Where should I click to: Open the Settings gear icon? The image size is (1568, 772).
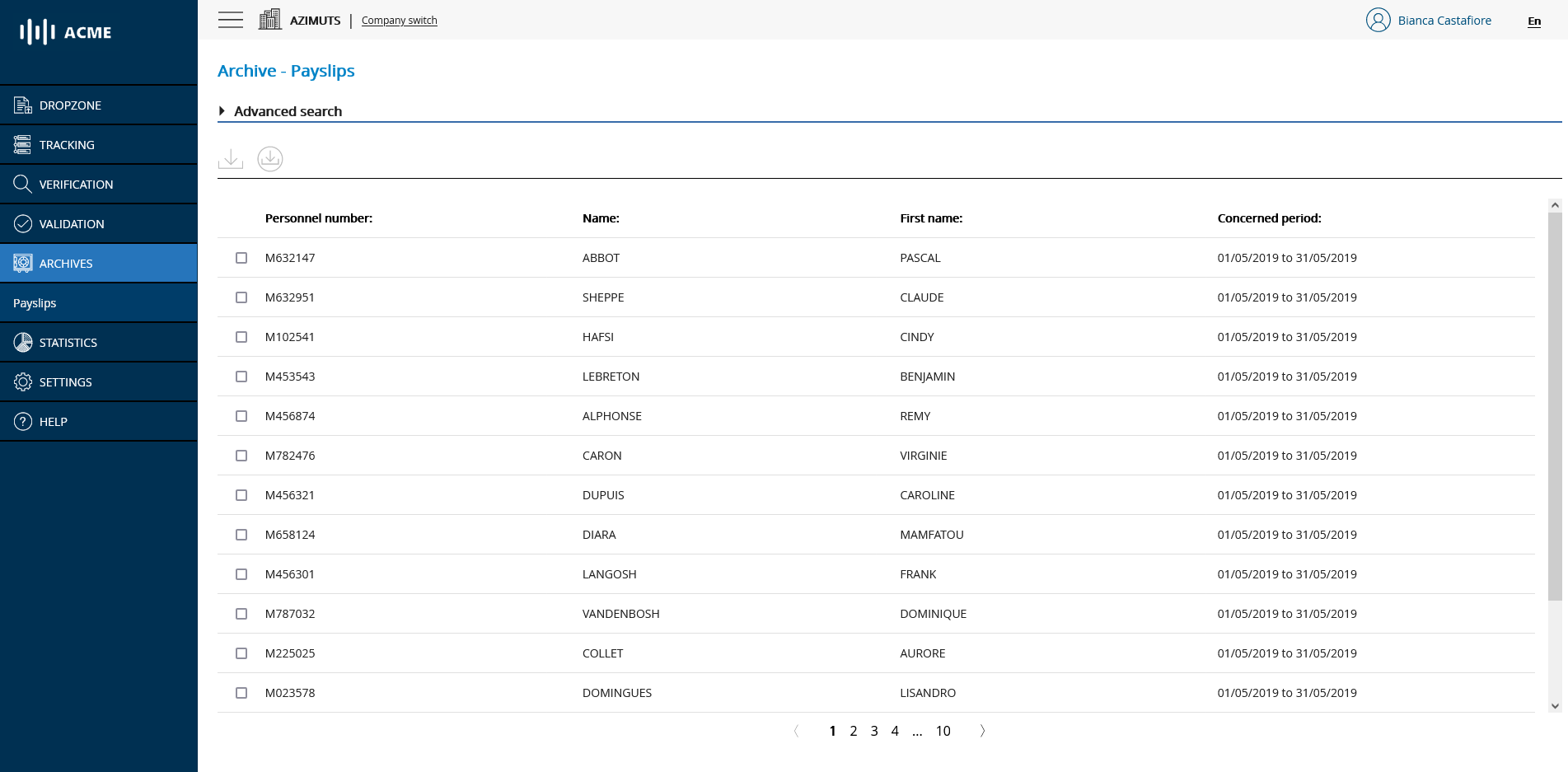(22, 381)
